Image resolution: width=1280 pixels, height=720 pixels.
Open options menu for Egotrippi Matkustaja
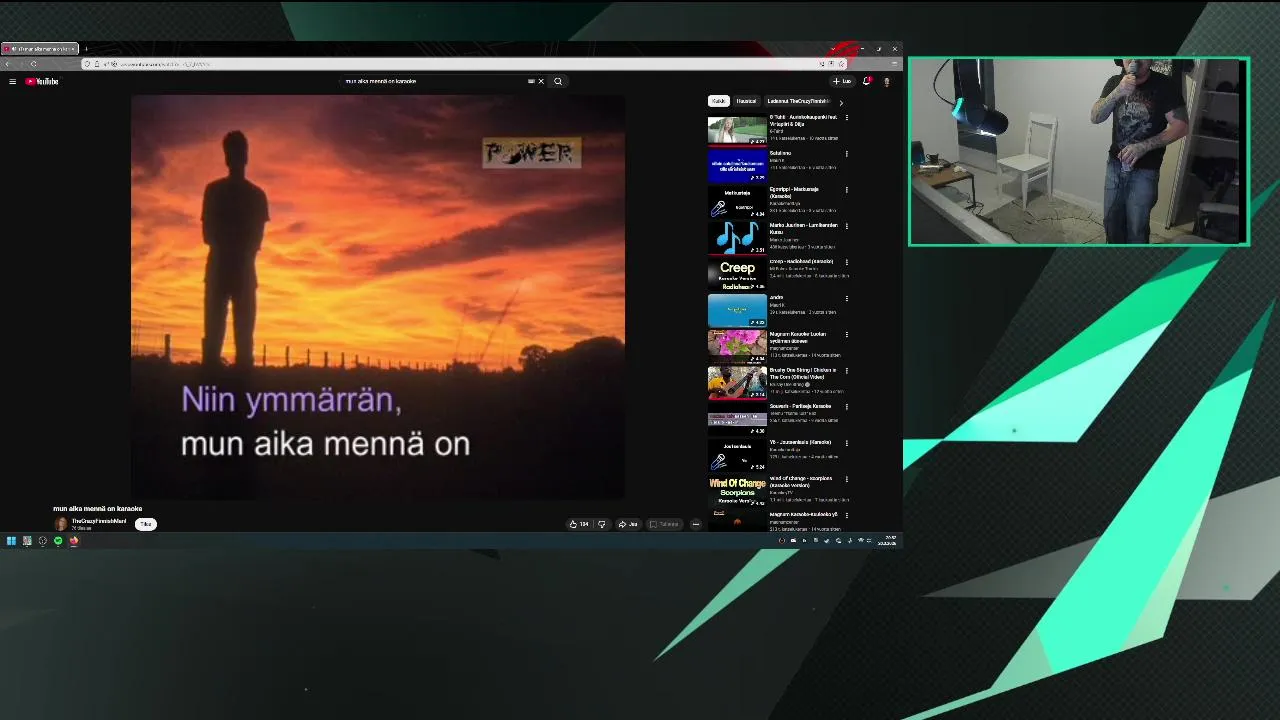click(847, 190)
